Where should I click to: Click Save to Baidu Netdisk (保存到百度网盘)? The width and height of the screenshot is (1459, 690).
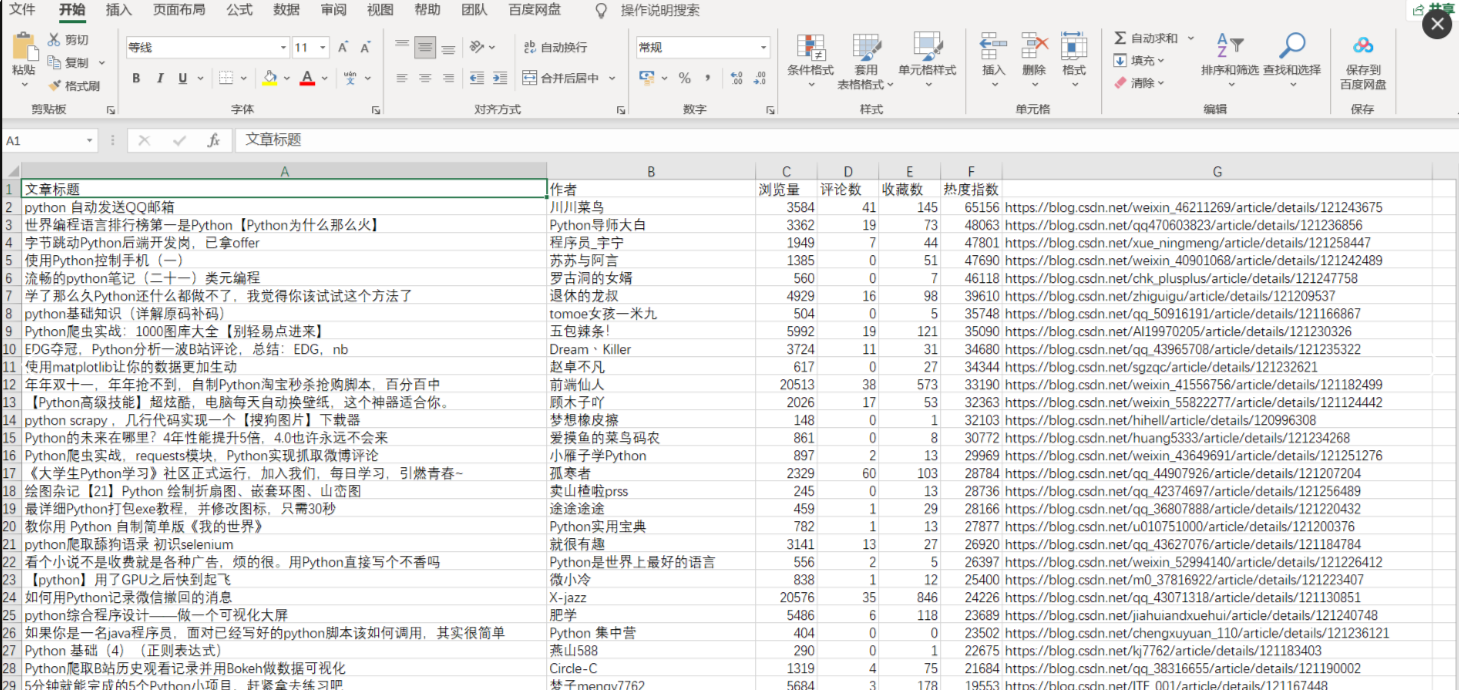click(1363, 62)
